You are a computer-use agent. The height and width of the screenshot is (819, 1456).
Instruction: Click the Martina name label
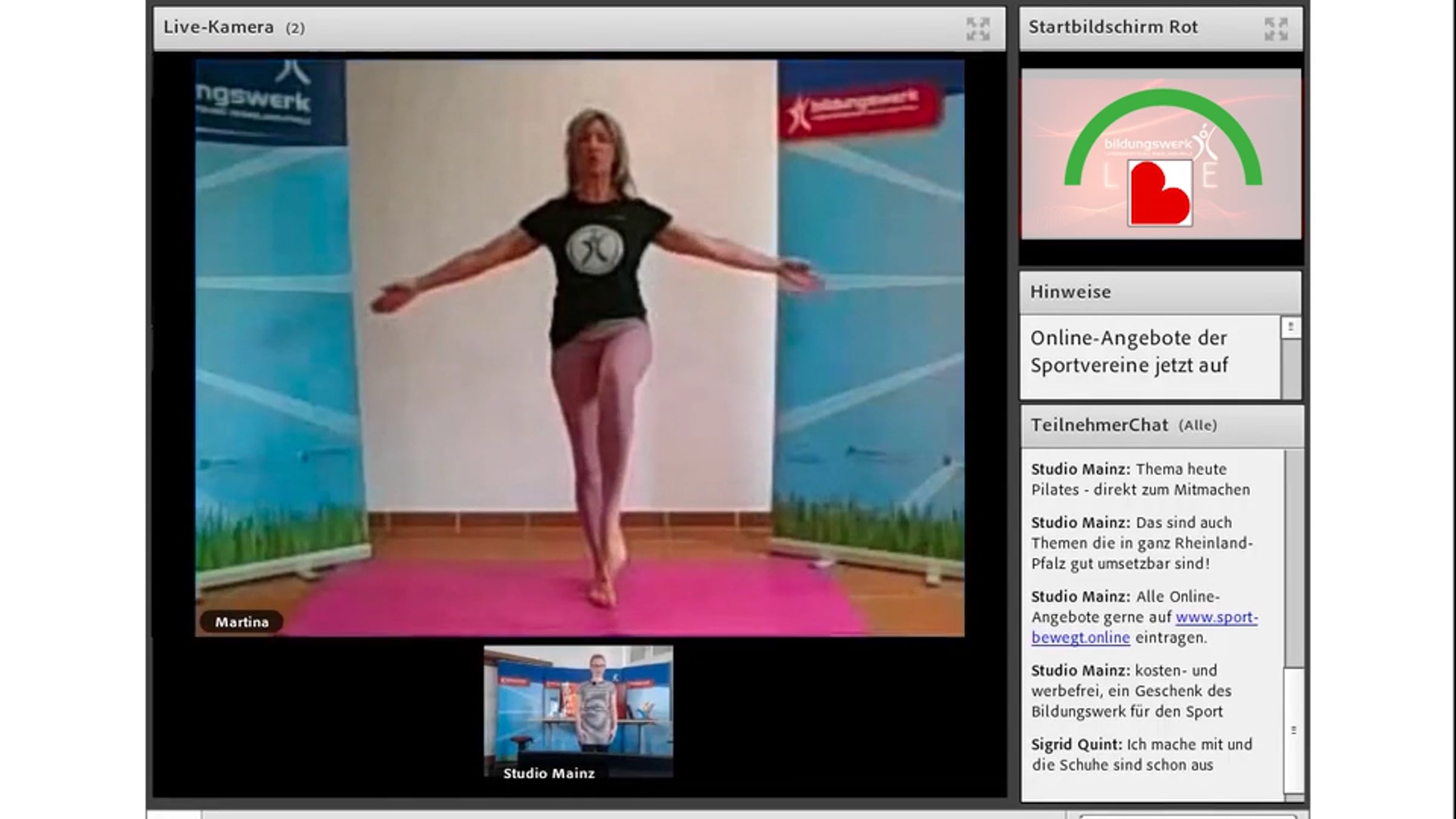click(x=241, y=622)
